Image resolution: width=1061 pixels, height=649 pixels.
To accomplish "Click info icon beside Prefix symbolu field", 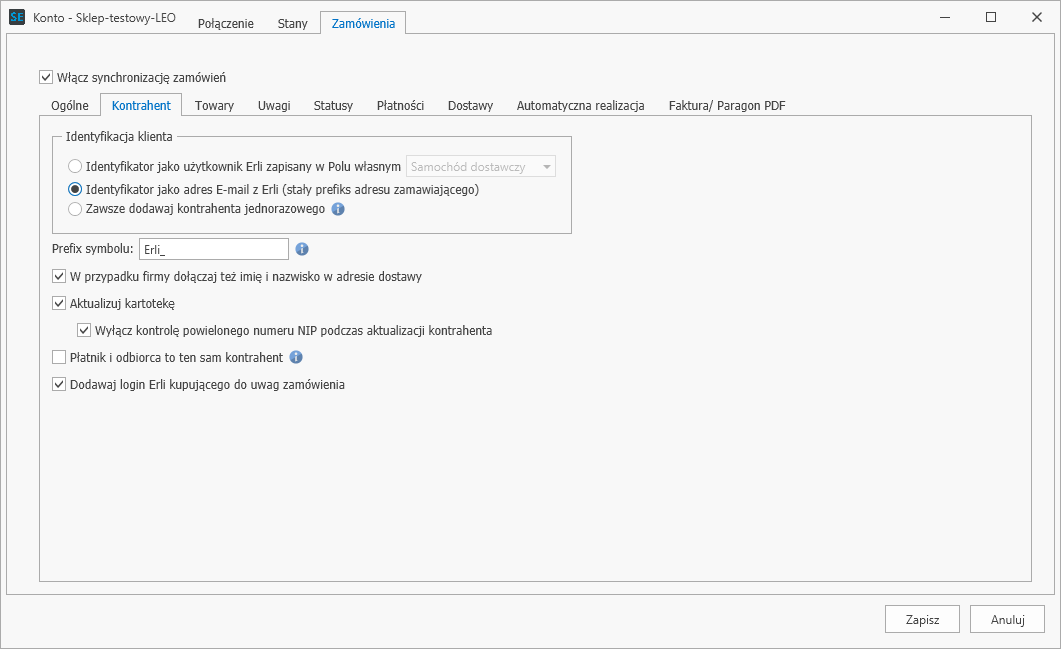I will tap(302, 249).
